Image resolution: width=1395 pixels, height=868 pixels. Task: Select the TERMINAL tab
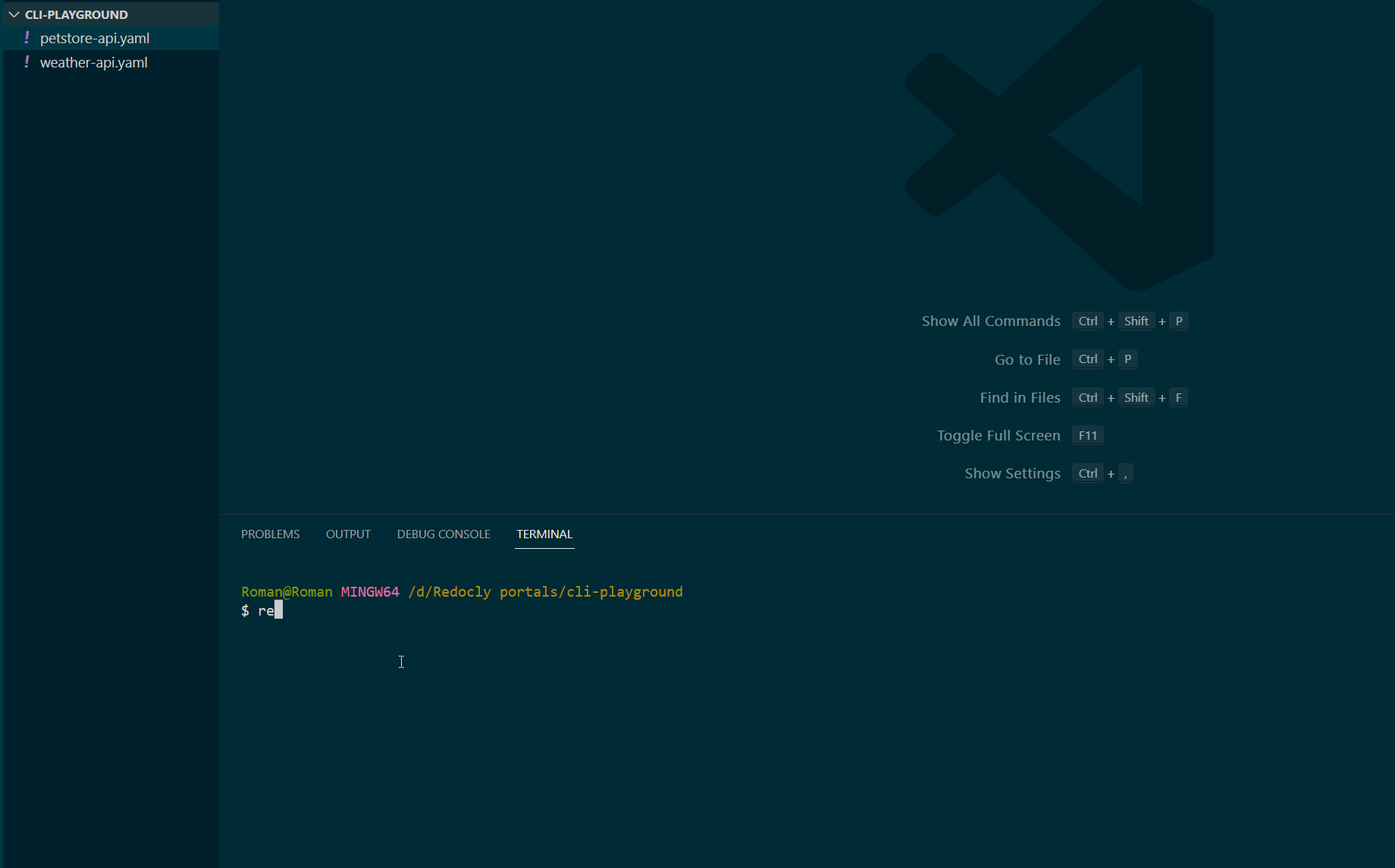[544, 534]
